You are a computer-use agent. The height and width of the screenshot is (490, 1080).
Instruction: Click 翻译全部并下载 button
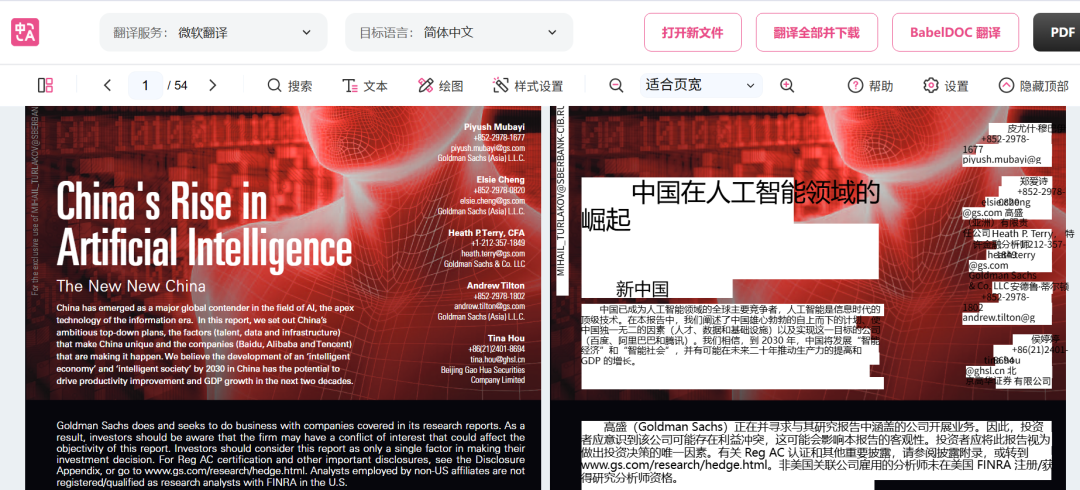pos(817,32)
